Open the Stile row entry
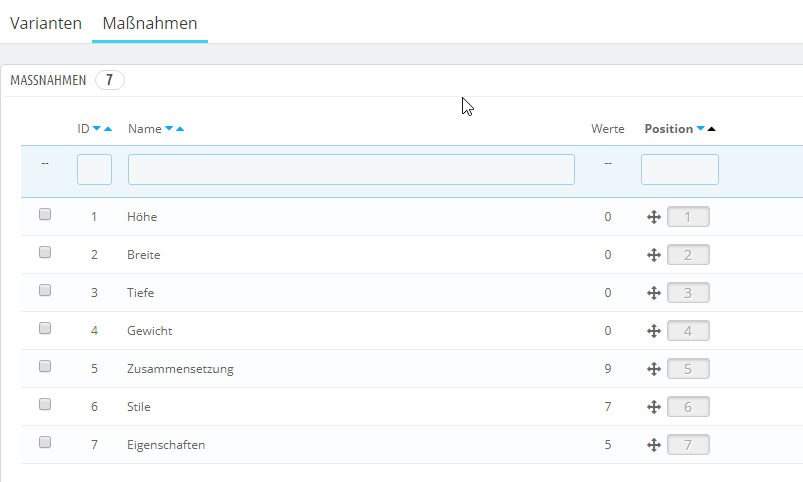The height and width of the screenshot is (482, 803). (139, 407)
